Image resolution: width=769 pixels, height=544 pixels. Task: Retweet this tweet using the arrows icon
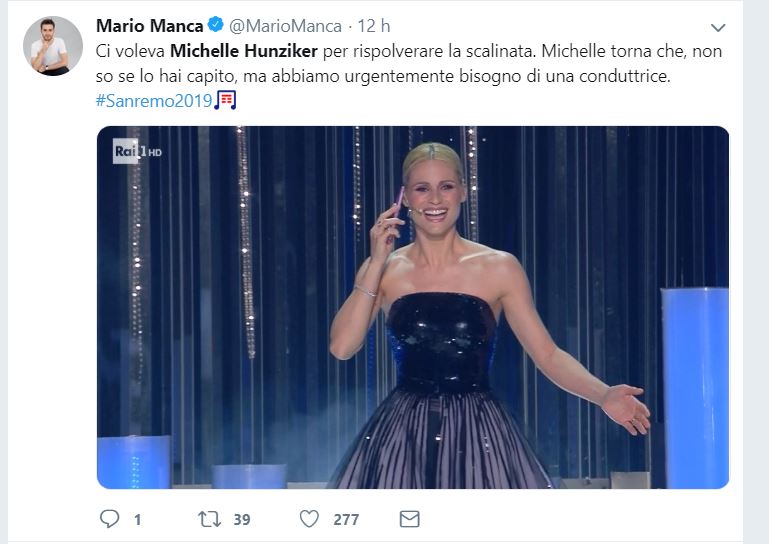208,519
